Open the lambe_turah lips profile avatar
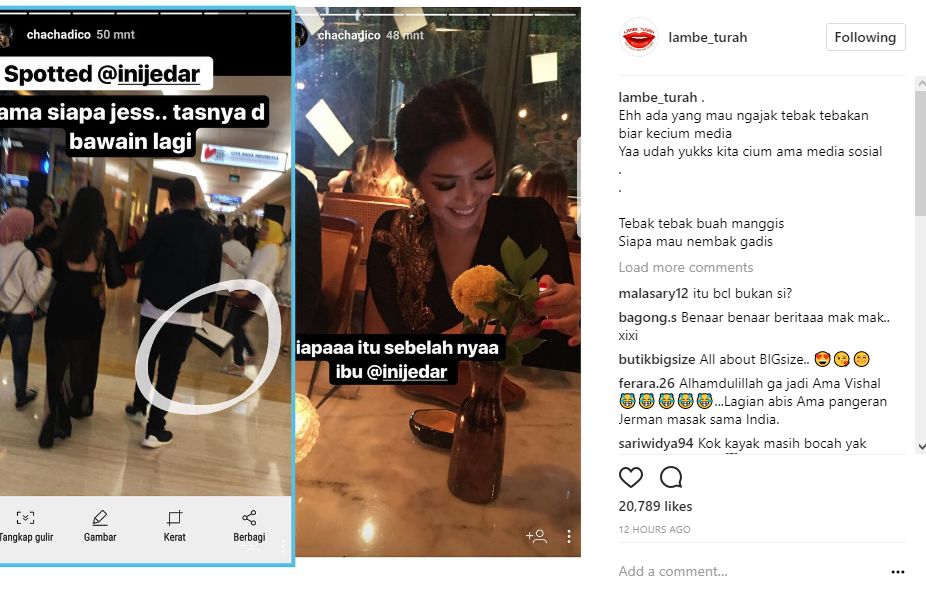Image resolution: width=926 pixels, height=596 pixels. pyautogui.click(x=638, y=37)
